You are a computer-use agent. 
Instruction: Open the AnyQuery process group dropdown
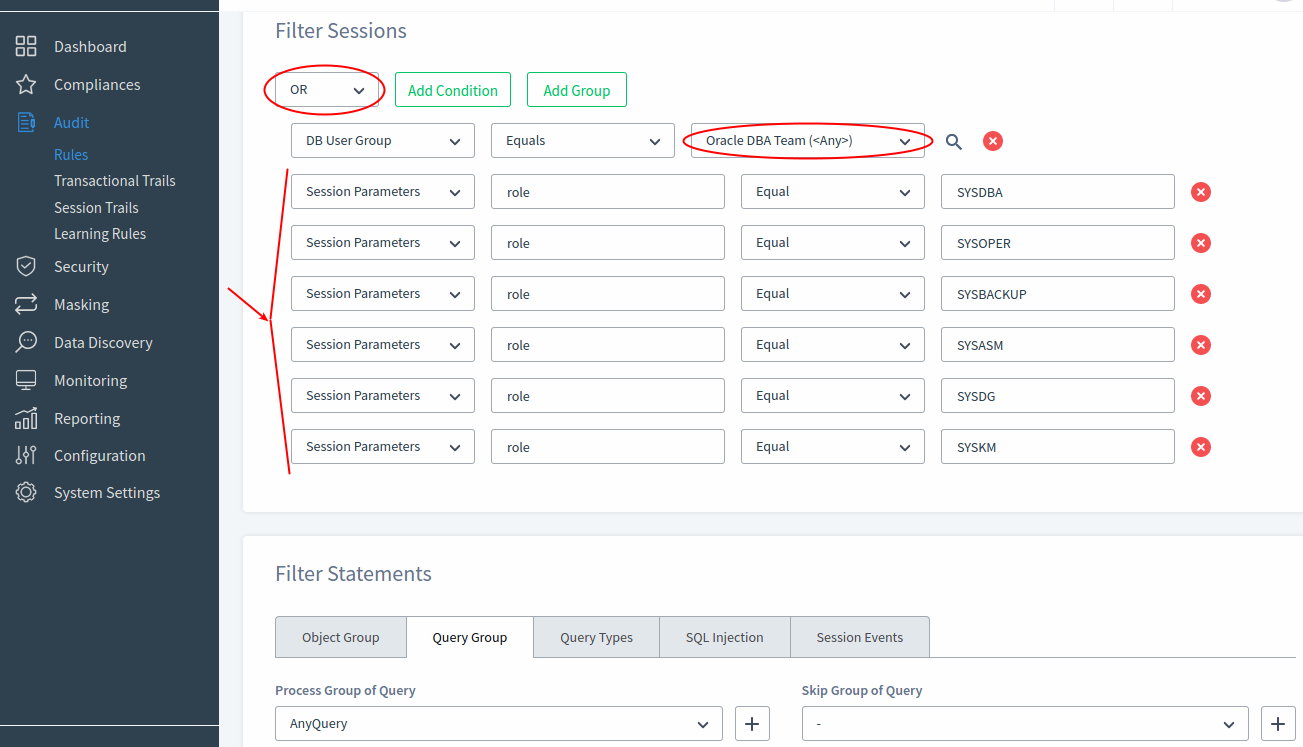(498, 723)
